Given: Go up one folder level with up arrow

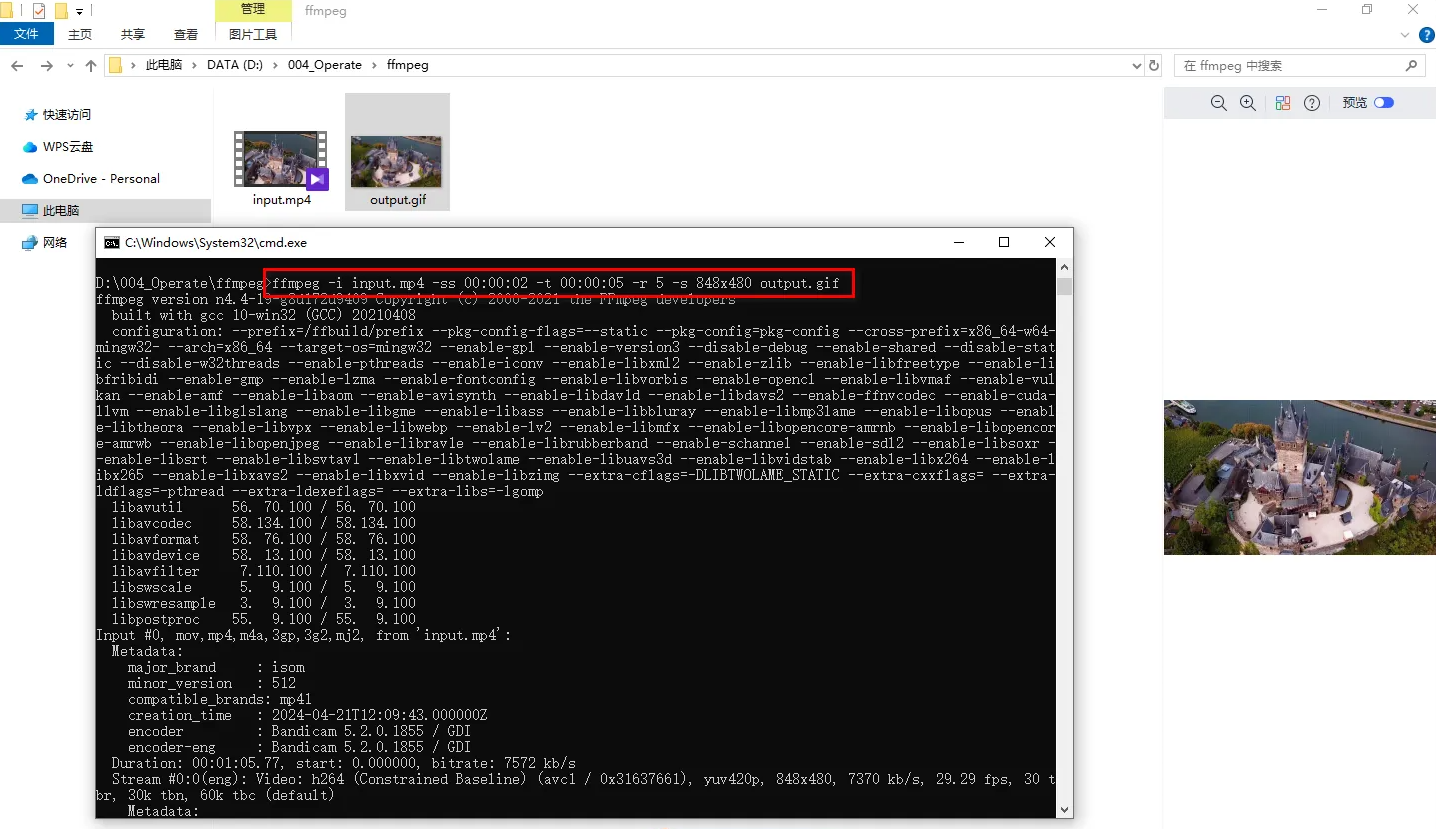Looking at the screenshot, I should point(91,65).
